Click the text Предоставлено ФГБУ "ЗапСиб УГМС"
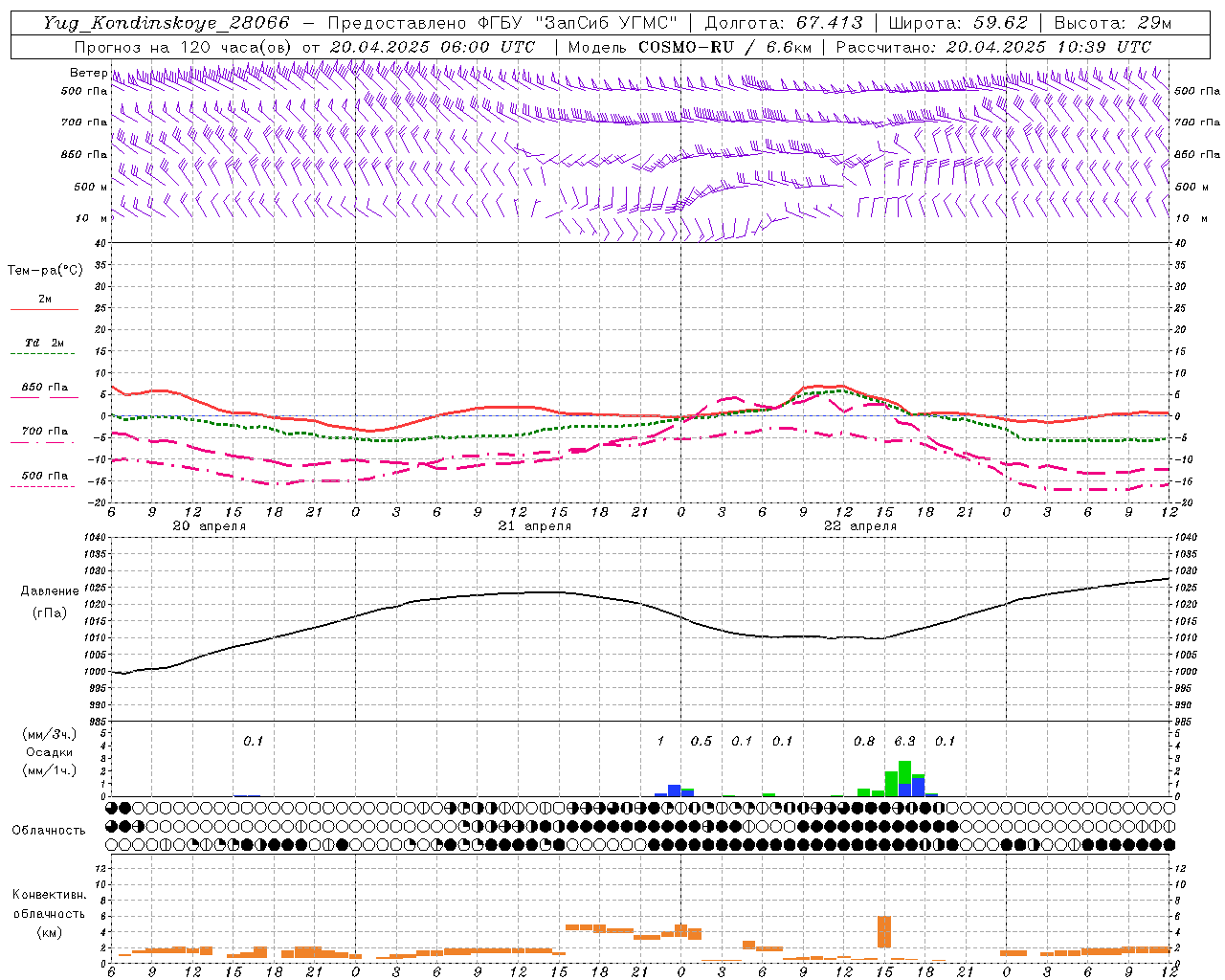1225x980 pixels. [x=502, y=23]
